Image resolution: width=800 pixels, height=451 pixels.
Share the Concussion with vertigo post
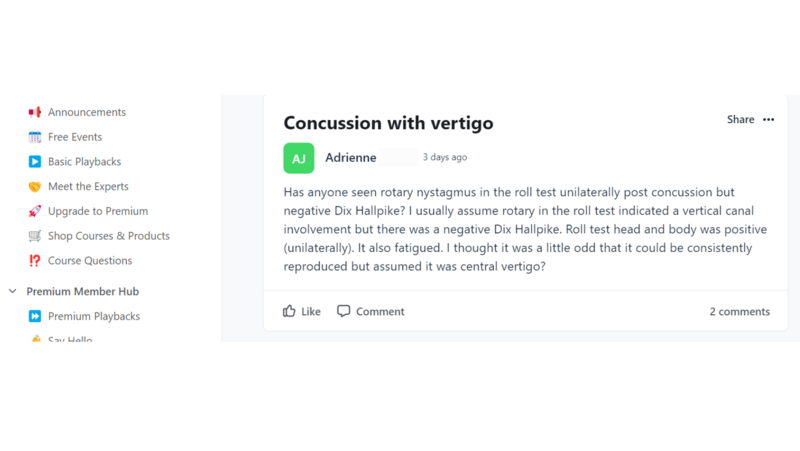click(740, 120)
